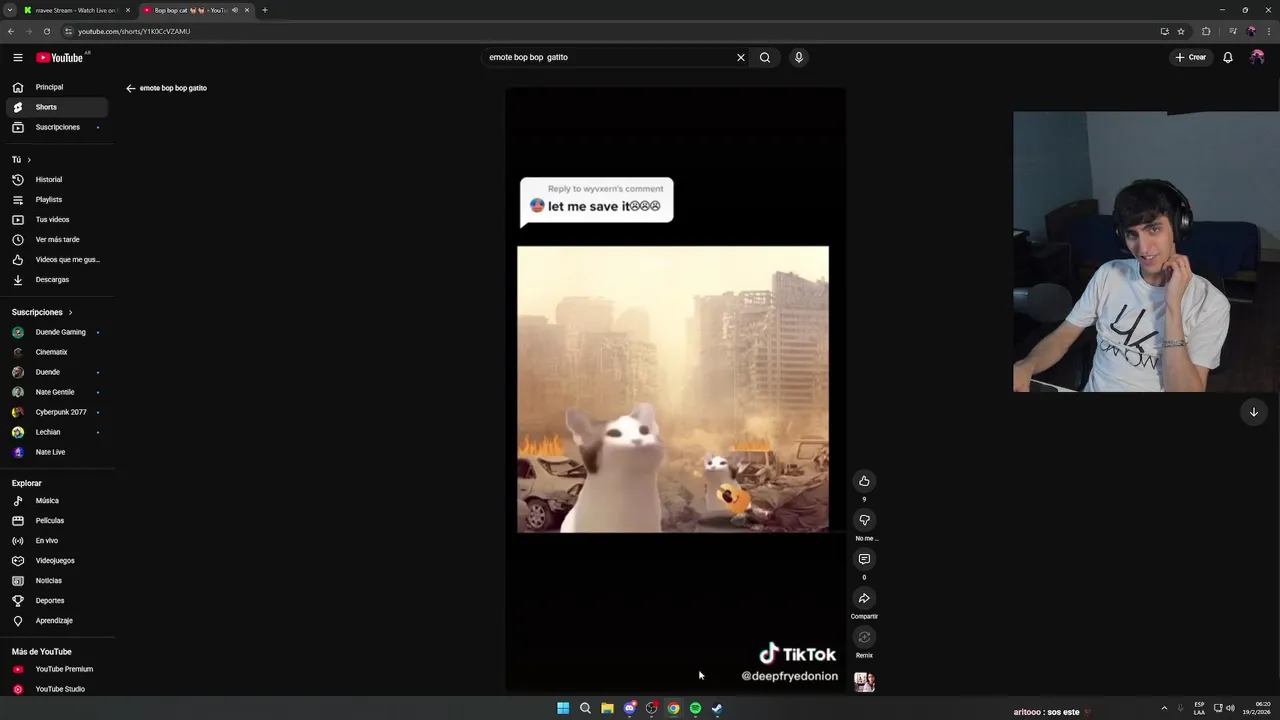This screenshot has width=1280, height=720.
Task: Dislike the short with thumbs down
Action: [864, 520]
